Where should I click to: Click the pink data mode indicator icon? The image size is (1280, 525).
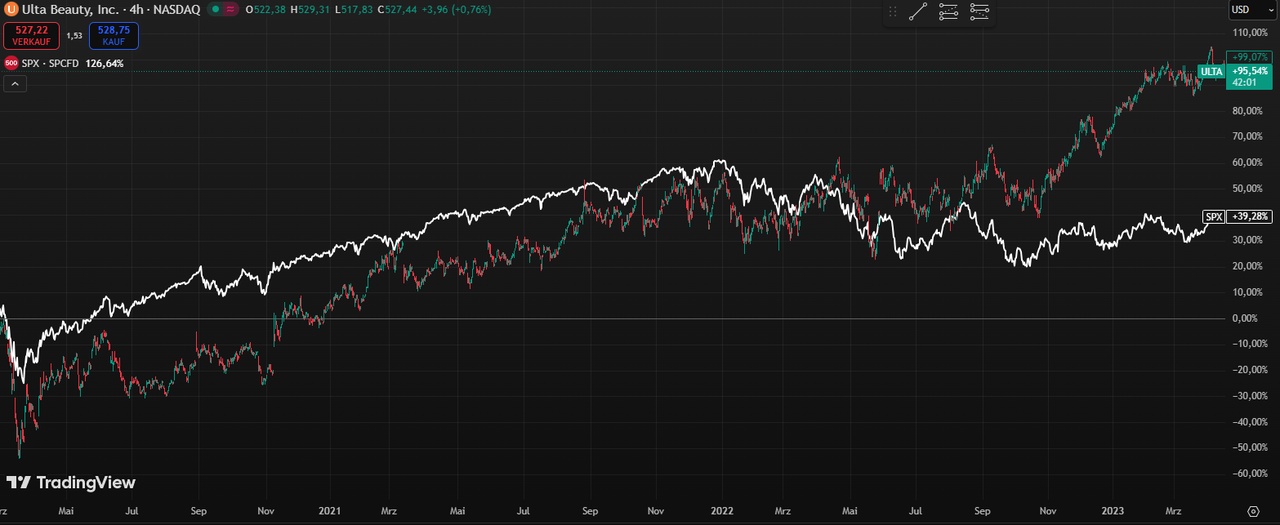coord(231,10)
